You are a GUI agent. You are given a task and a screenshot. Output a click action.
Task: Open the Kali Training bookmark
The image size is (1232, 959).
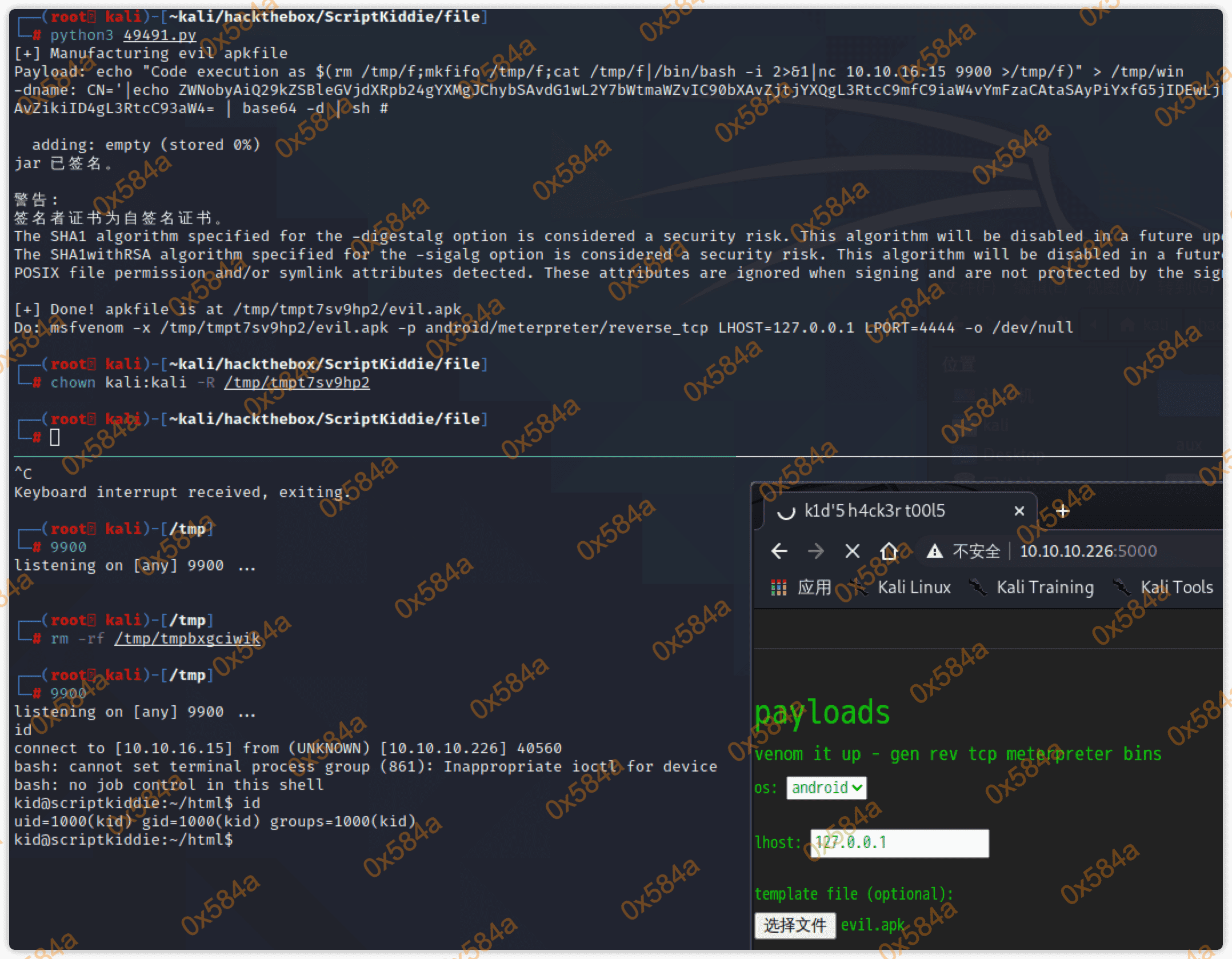[x=1044, y=587]
